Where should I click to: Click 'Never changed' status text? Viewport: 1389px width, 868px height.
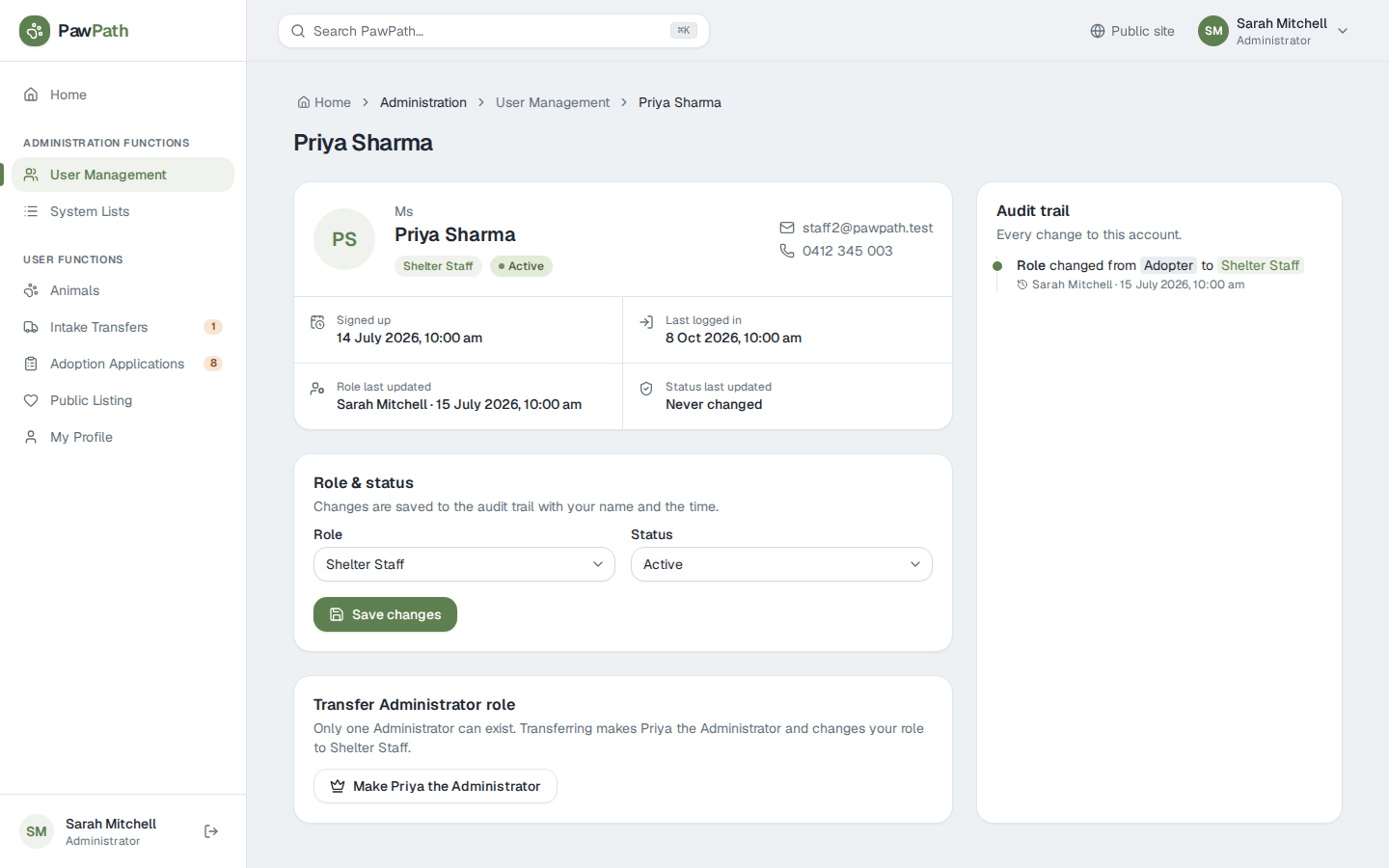(x=714, y=404)
